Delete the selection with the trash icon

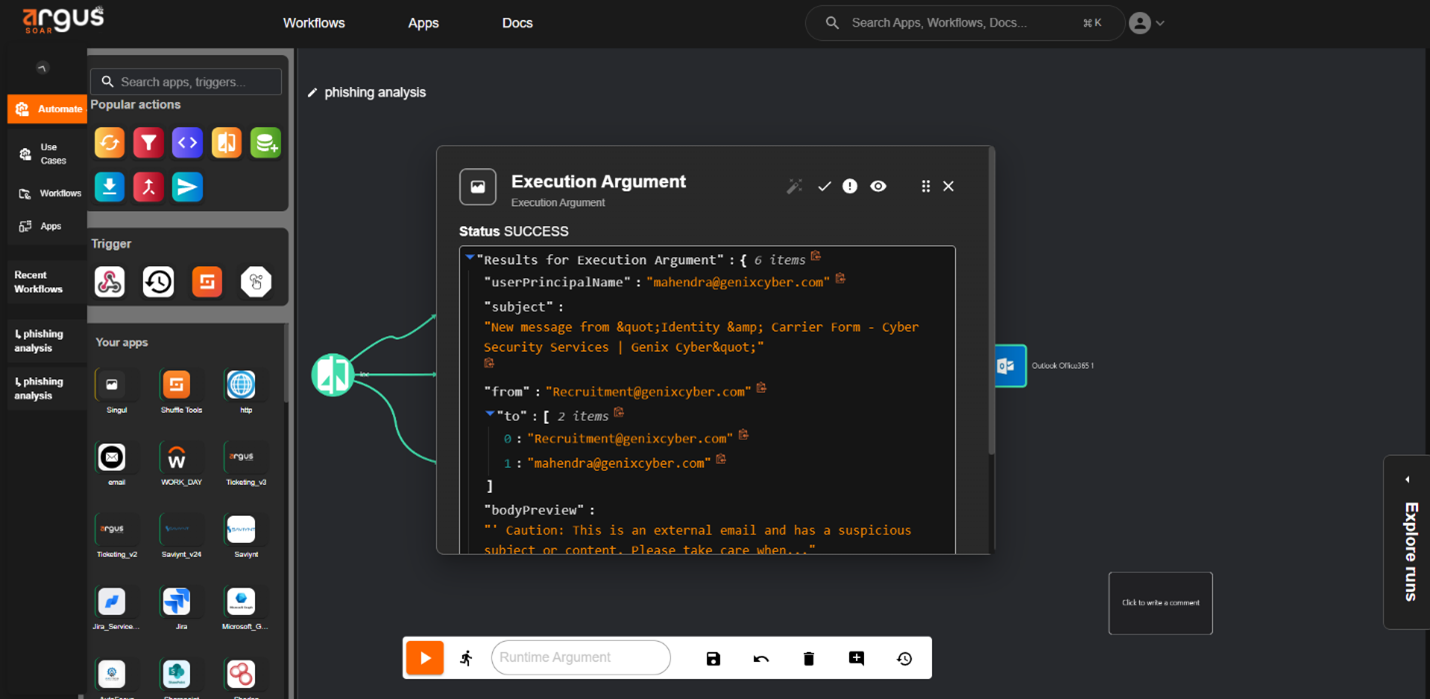pyautogui.click(x=809, y=658)
